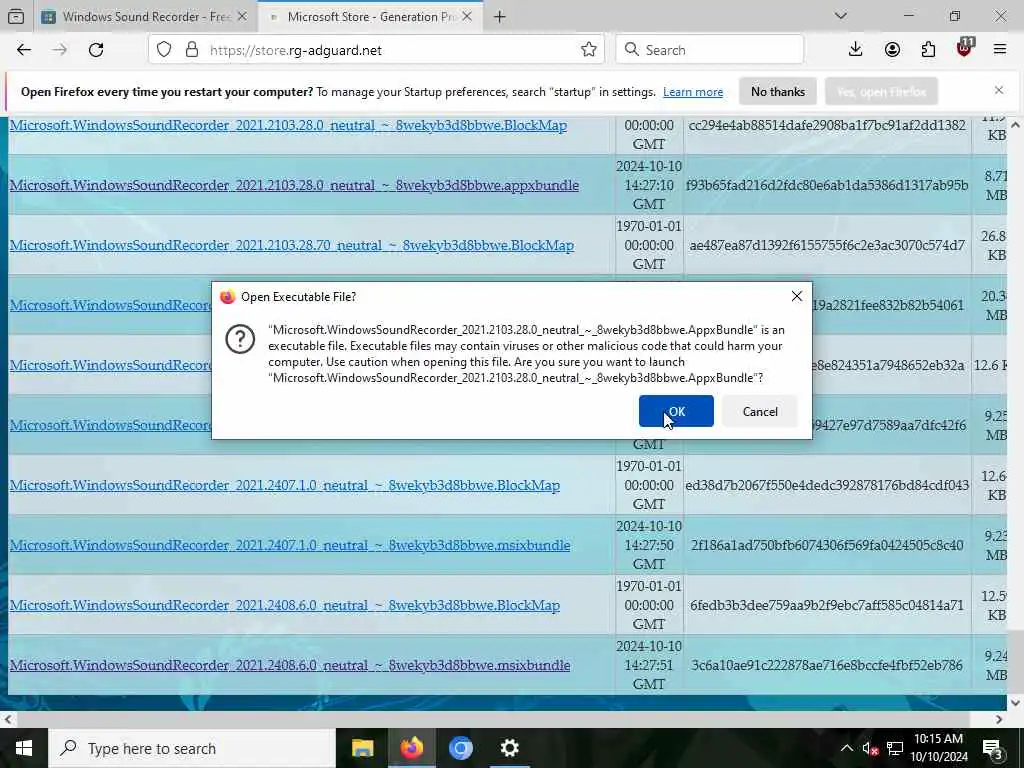Dismiss the startup notification bar

click(x=999, y=90)
